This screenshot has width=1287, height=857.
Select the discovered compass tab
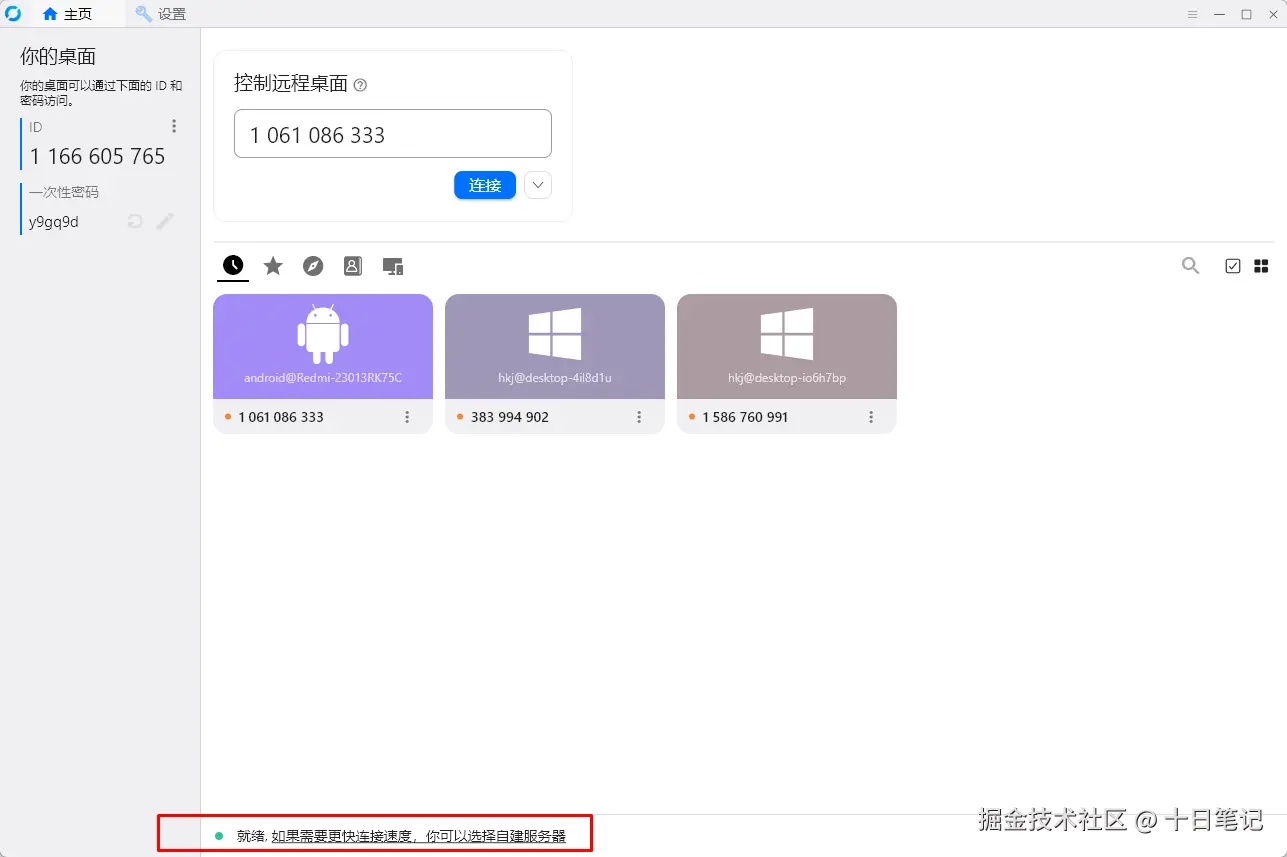(313, 266)
